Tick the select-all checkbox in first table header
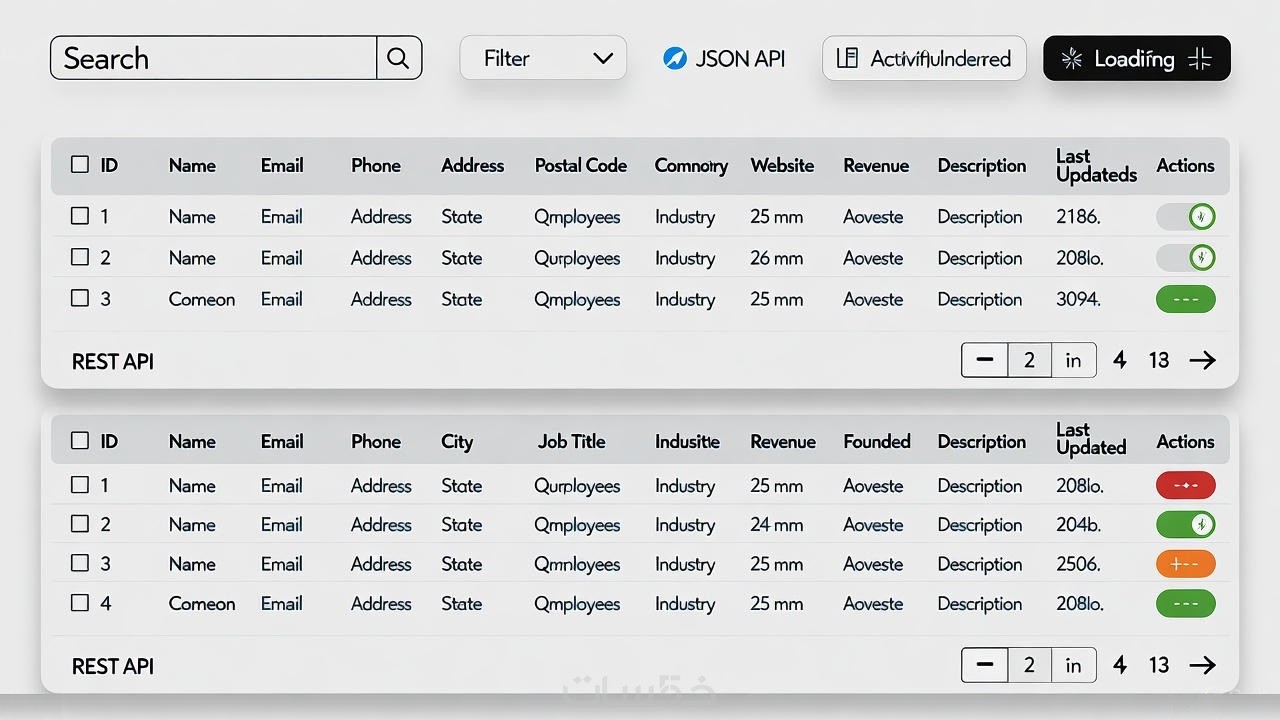Screen dimensions: 1280x720 coord(80,165)
